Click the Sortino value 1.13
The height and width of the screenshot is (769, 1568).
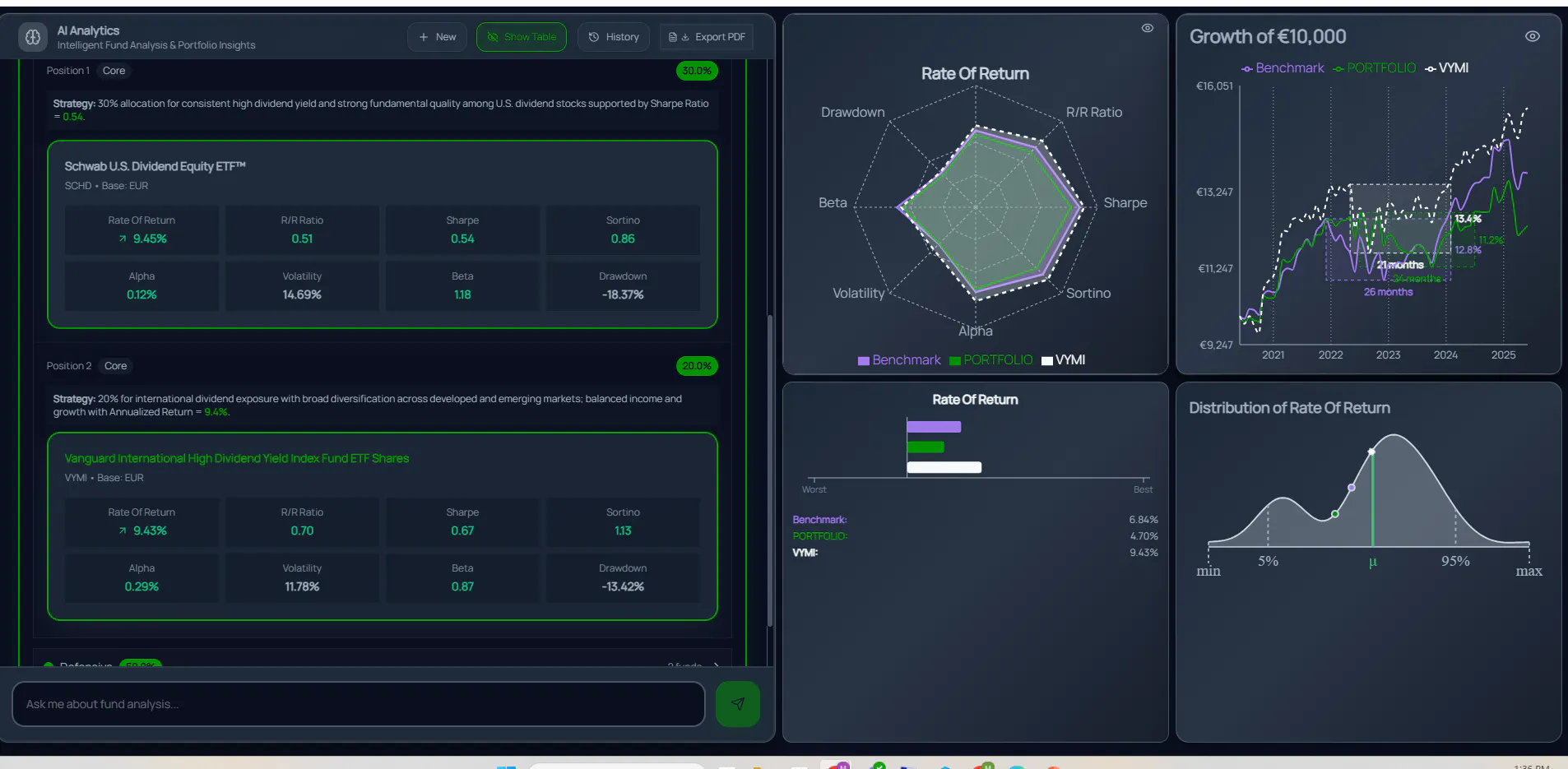click(623, 530)
